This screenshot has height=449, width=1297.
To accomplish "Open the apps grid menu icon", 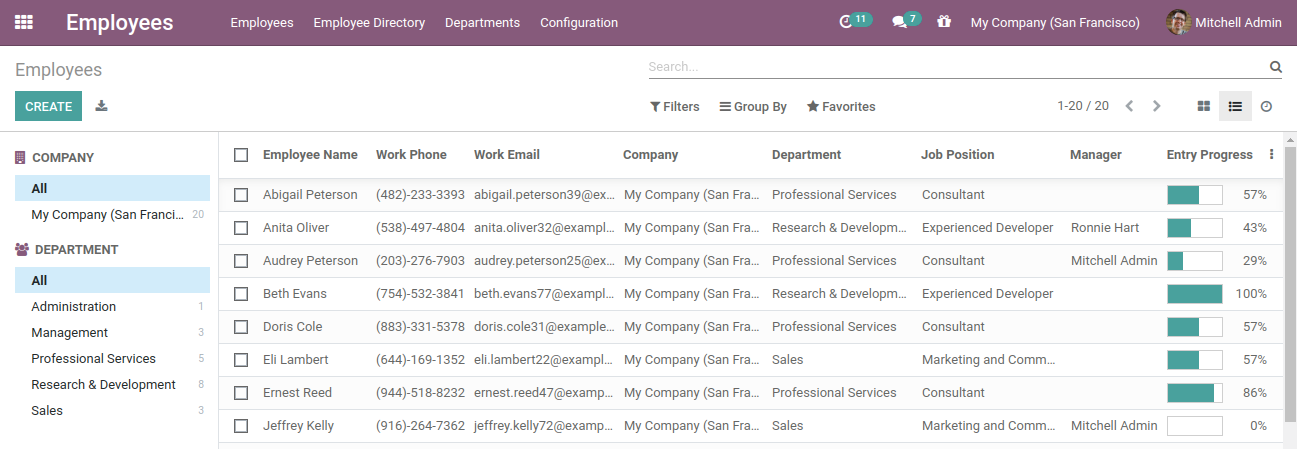I will point(24,22).
